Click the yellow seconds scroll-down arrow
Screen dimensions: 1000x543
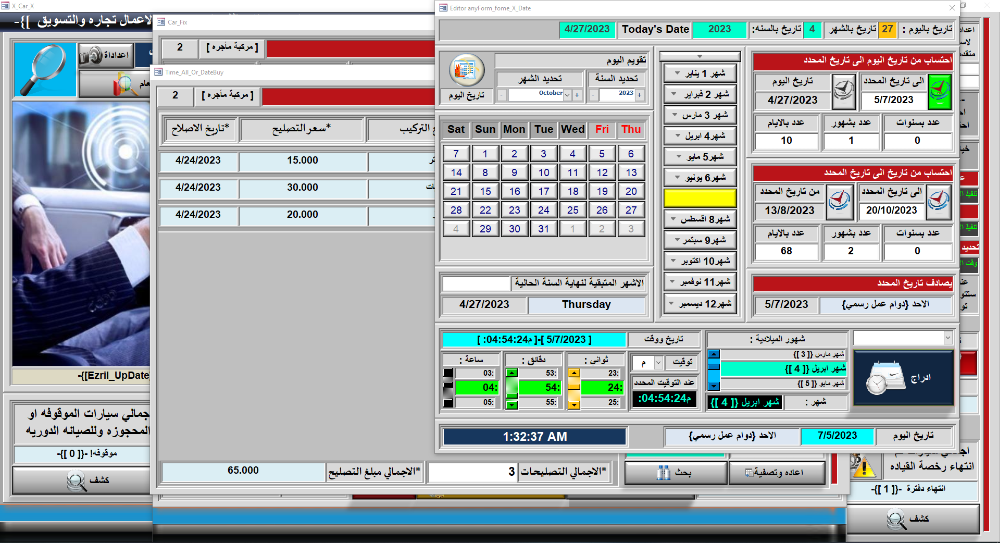pos(574,404)
